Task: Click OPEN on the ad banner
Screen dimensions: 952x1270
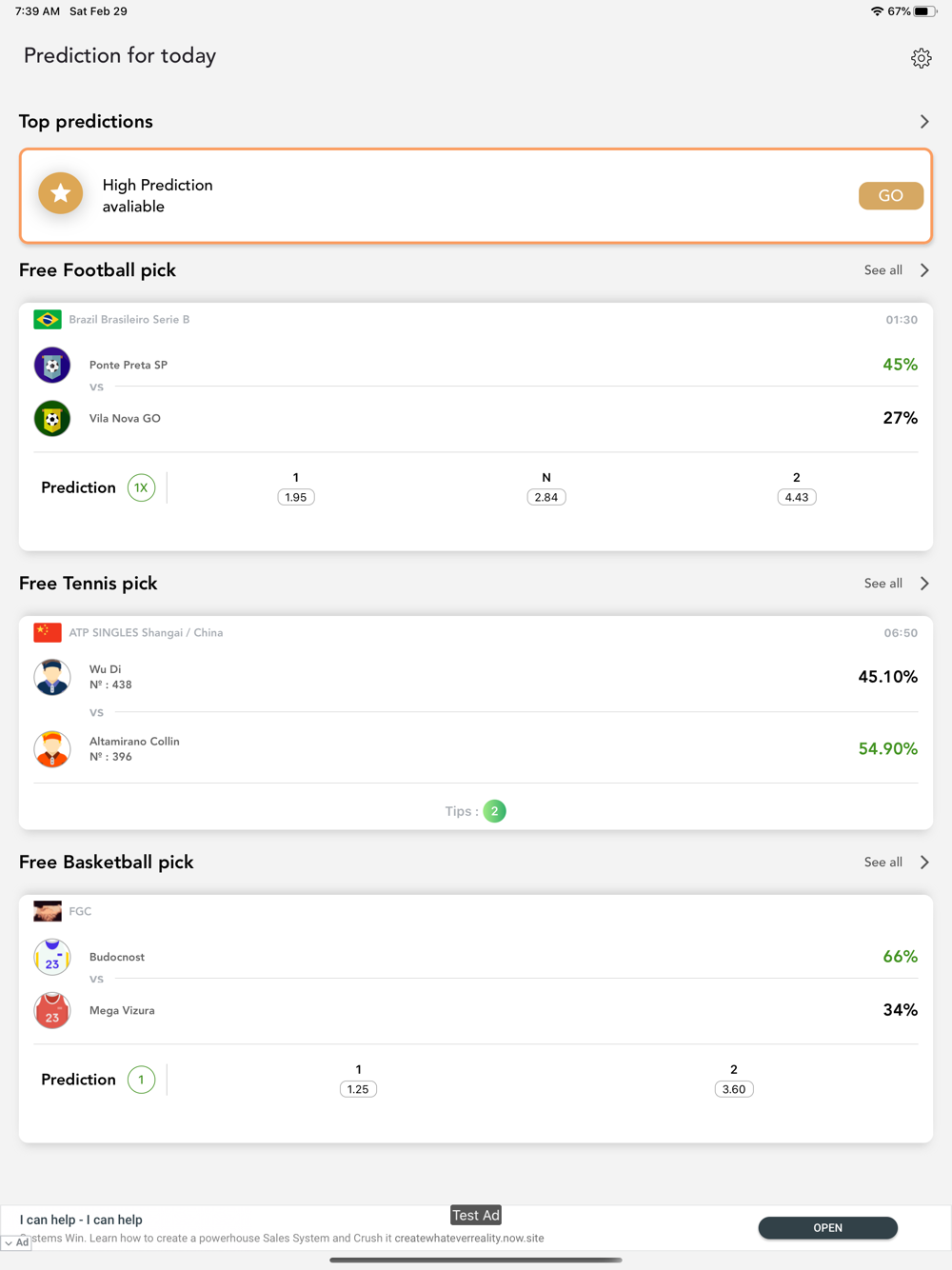Action: [827, 1228]
